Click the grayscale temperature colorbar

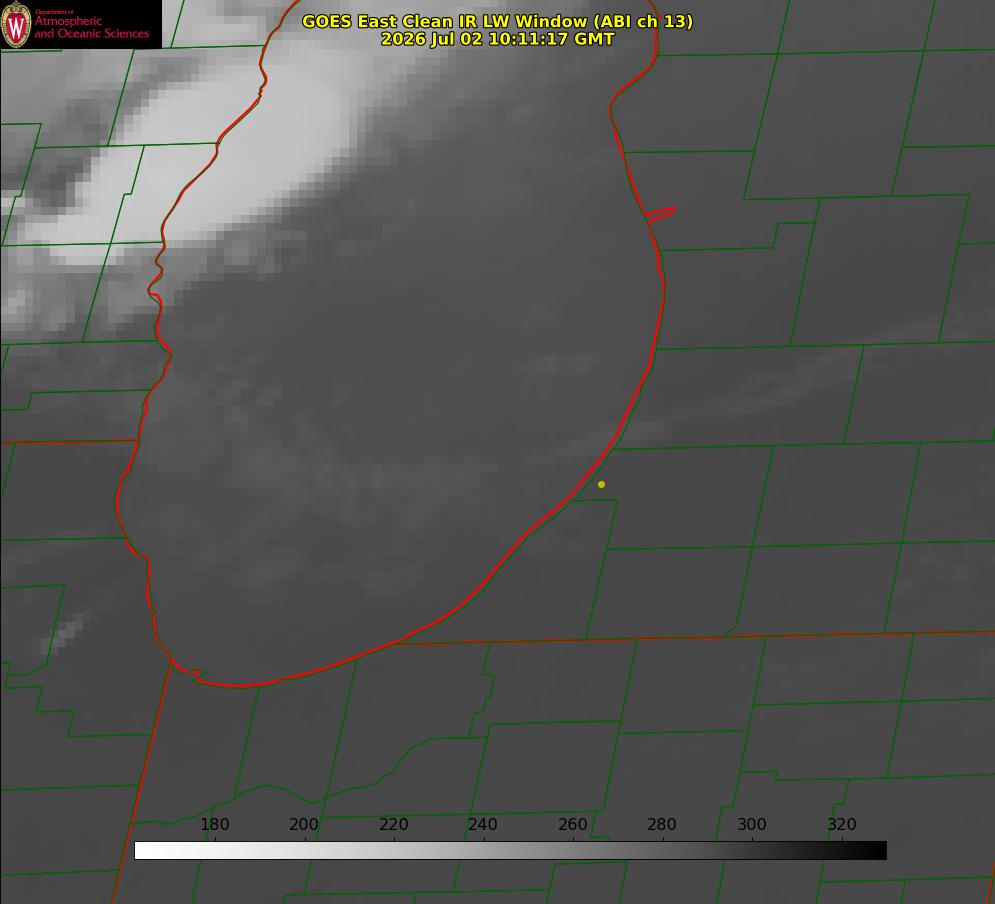[x=510, y=850]
